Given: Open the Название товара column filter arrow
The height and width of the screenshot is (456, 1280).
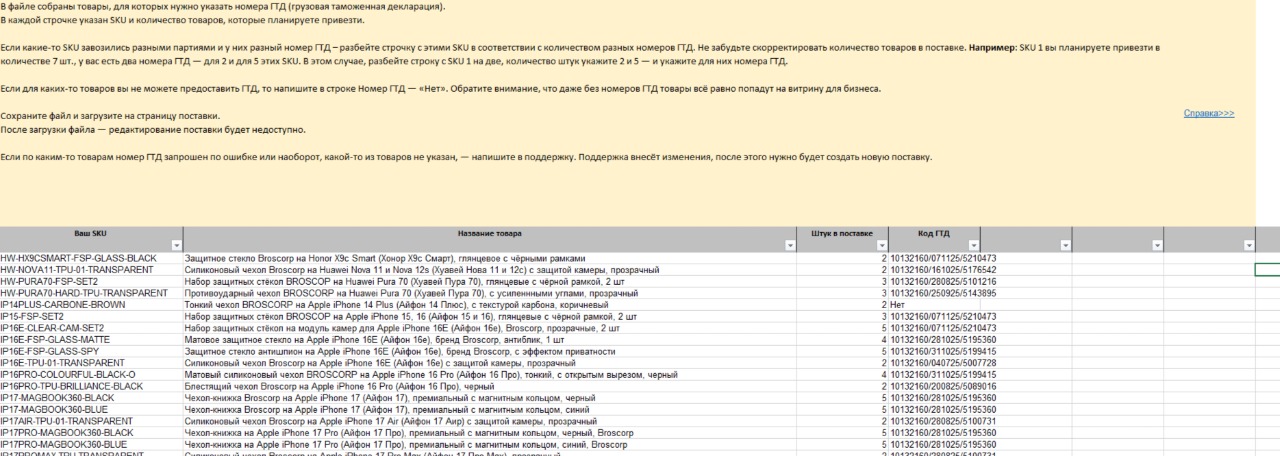Looking at the screenshot, I should coord(789,244).
